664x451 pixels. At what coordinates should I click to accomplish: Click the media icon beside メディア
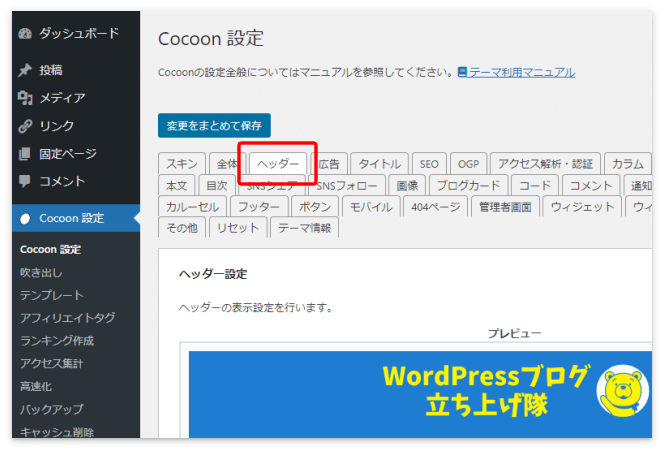coord(25,98)
